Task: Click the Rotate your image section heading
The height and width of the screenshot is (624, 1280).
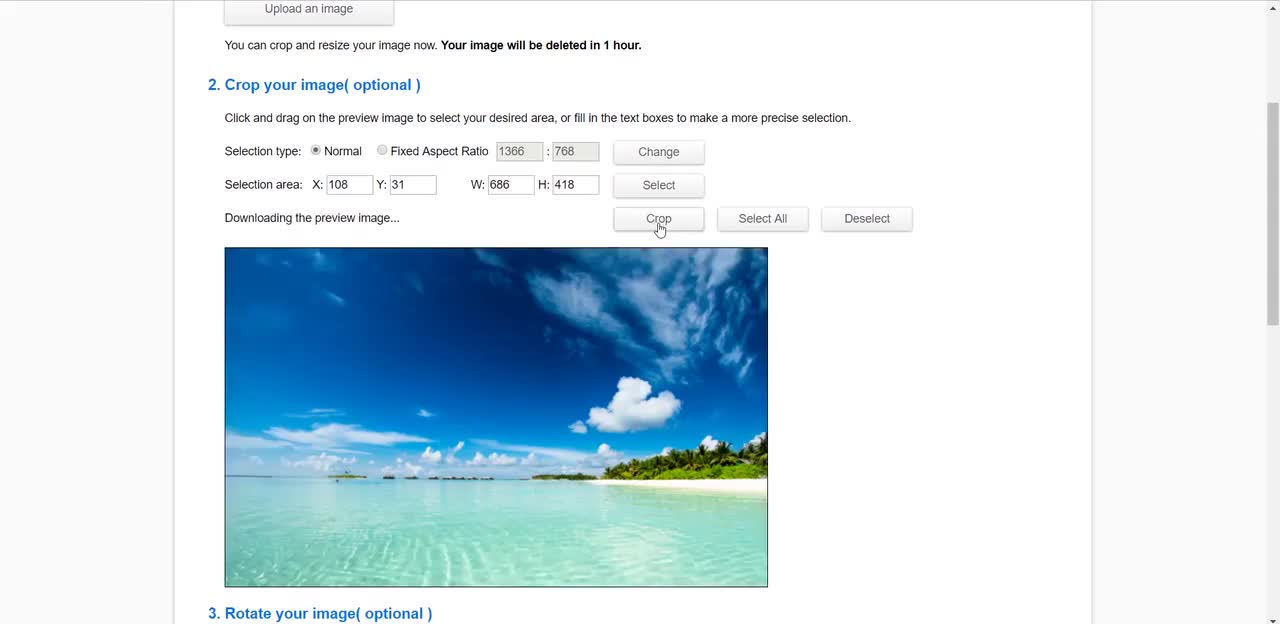Action: pos(320,614)
